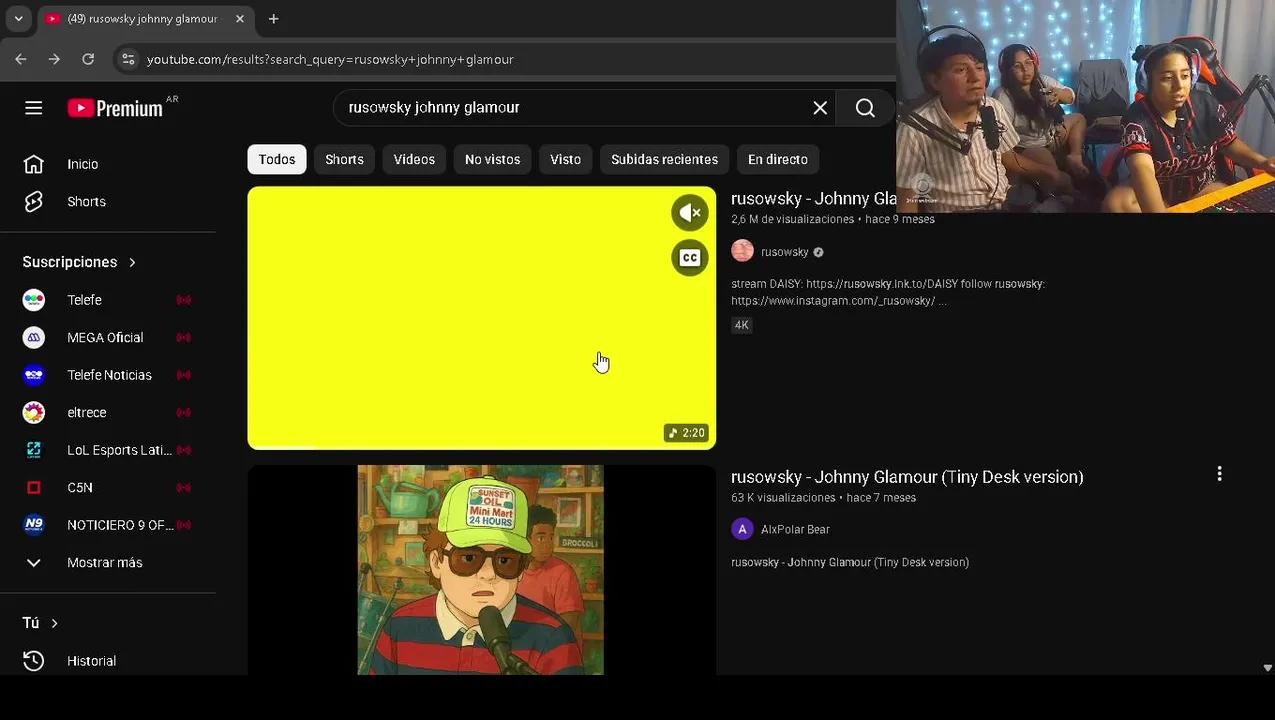Image resolution: width=1275 pixels, height=720 pixels.
Task: Select the Subidas recientes filter chip
Action: click(x=664, y=159)
